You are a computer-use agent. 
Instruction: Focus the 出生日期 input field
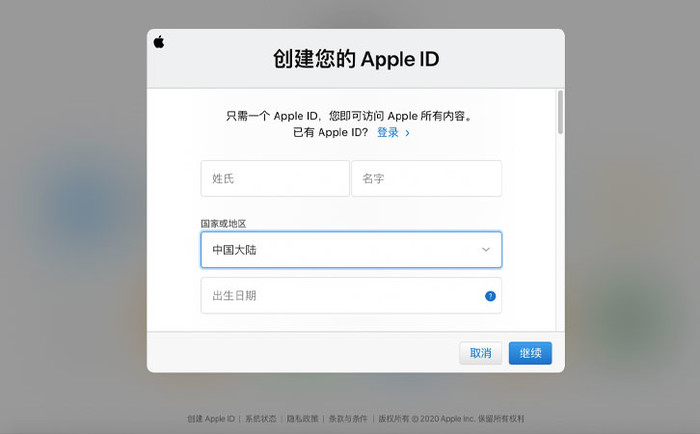tap(351, 296)
